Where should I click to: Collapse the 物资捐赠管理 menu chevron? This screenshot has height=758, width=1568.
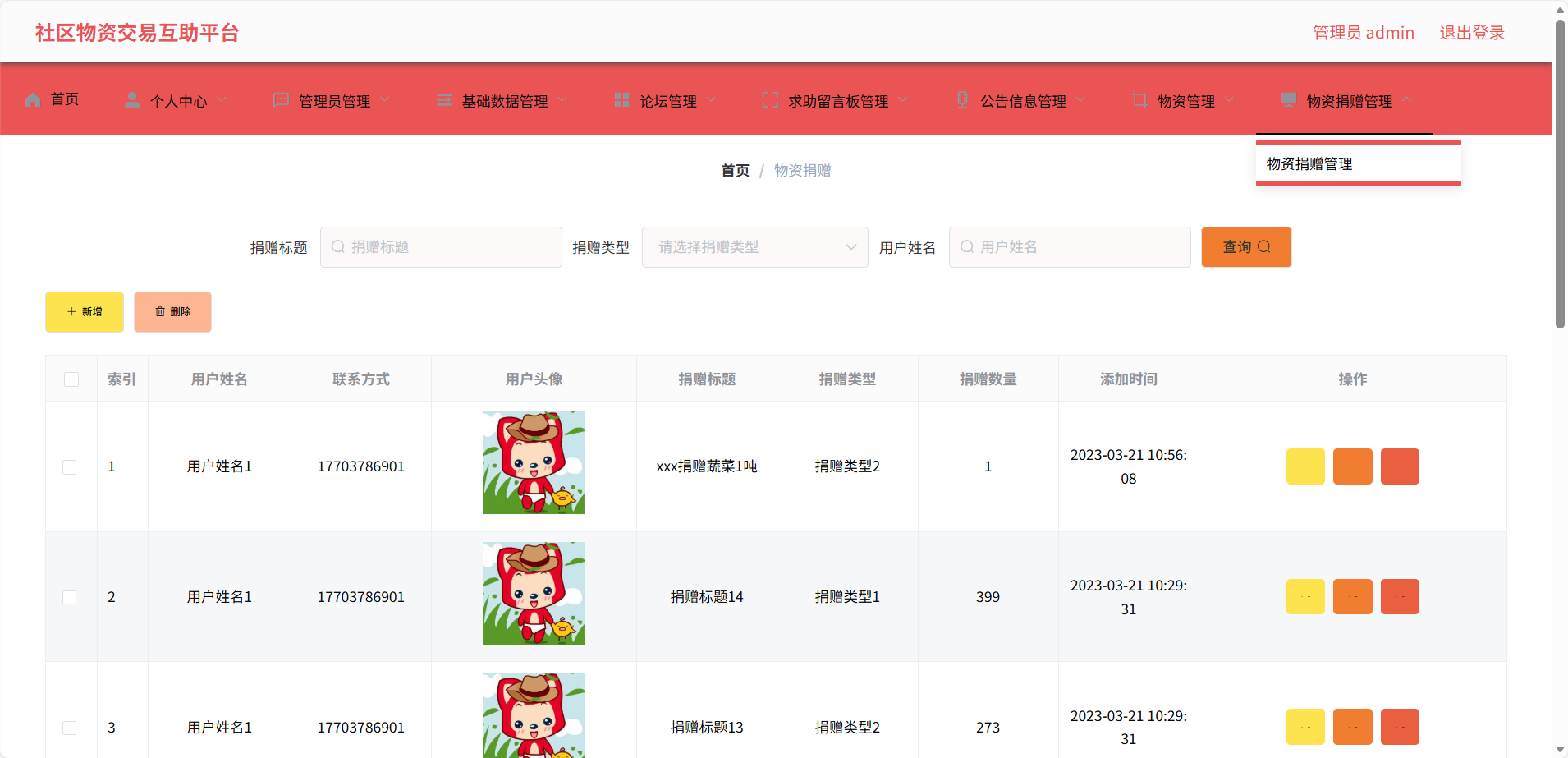[1407, 100]
